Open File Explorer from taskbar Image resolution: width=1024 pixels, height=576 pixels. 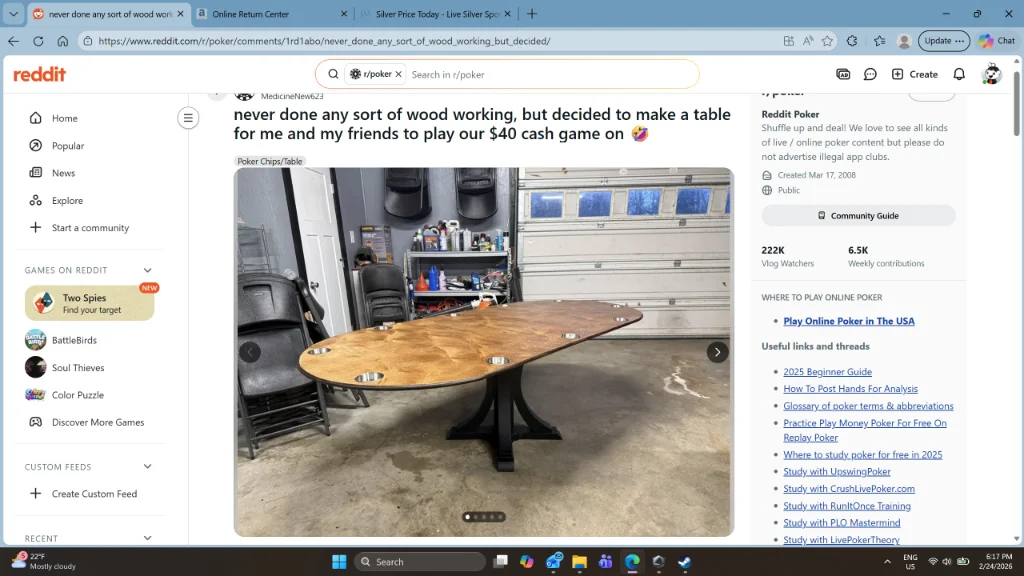[x=579, y=562]
